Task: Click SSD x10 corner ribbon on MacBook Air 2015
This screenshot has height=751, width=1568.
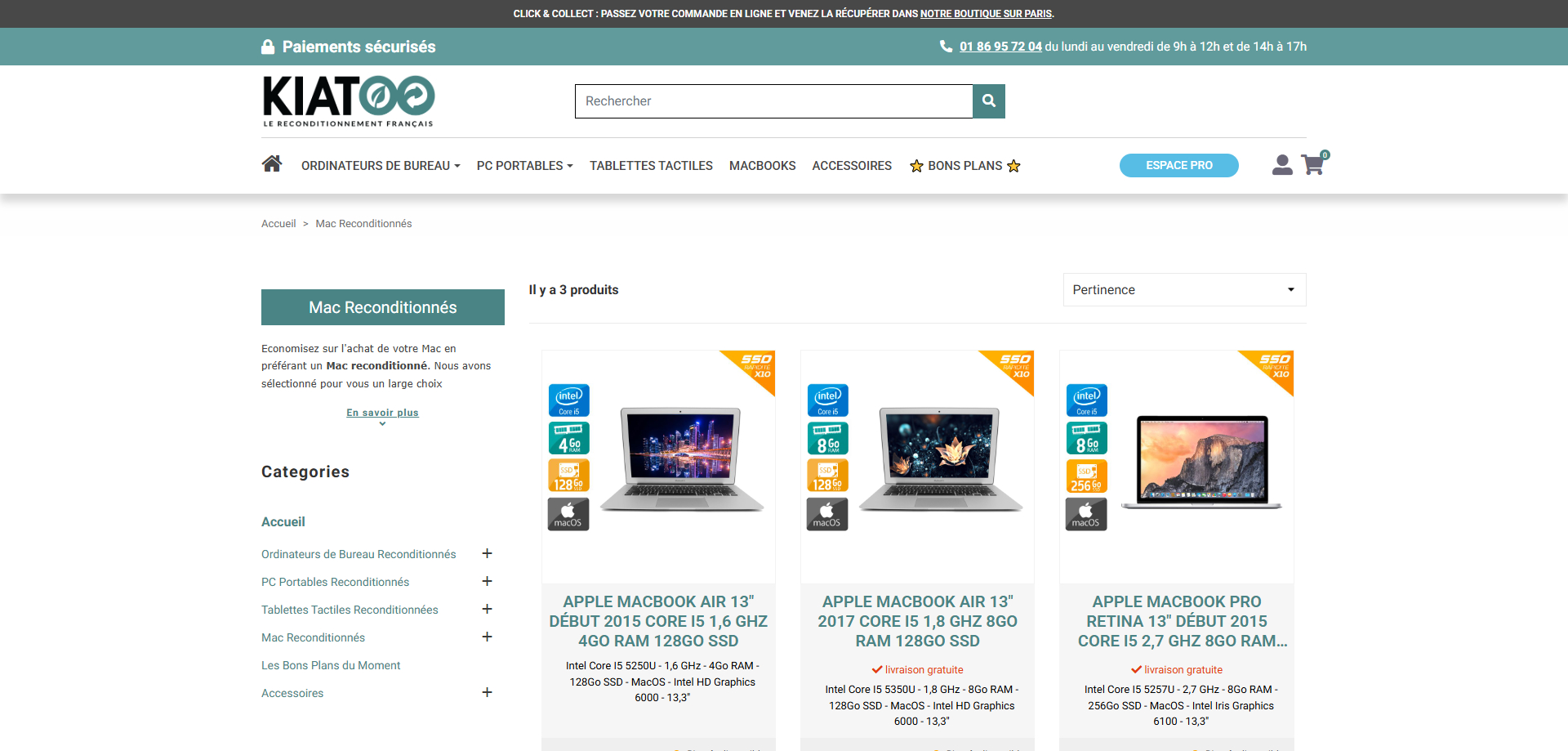Action: (755, 366)
